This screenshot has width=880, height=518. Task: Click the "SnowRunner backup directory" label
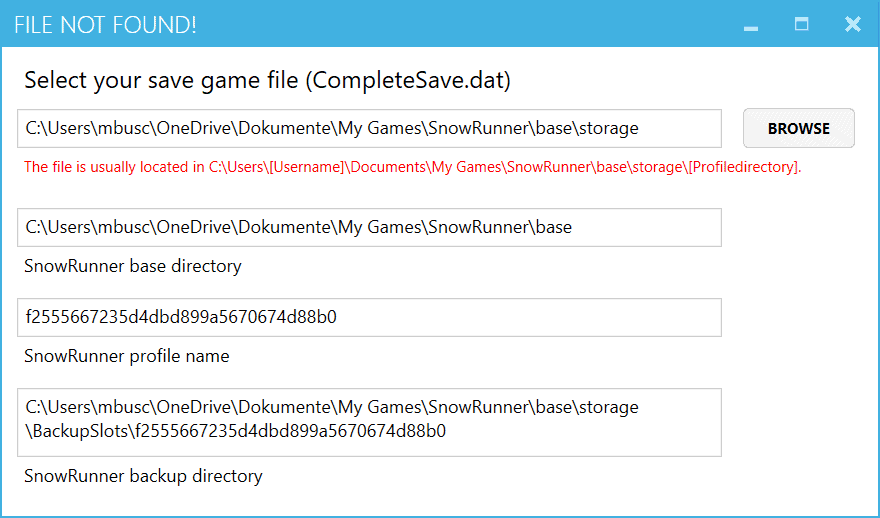[x=143, y=476]
